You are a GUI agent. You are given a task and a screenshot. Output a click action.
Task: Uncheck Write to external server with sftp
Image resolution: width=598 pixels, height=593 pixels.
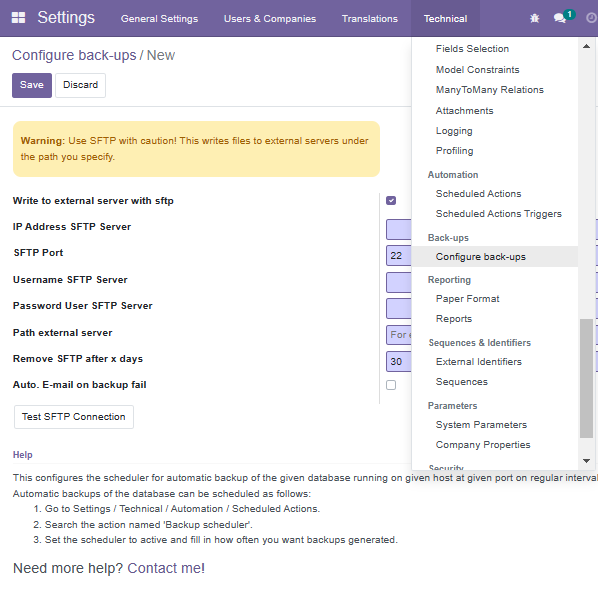(391, 201)
